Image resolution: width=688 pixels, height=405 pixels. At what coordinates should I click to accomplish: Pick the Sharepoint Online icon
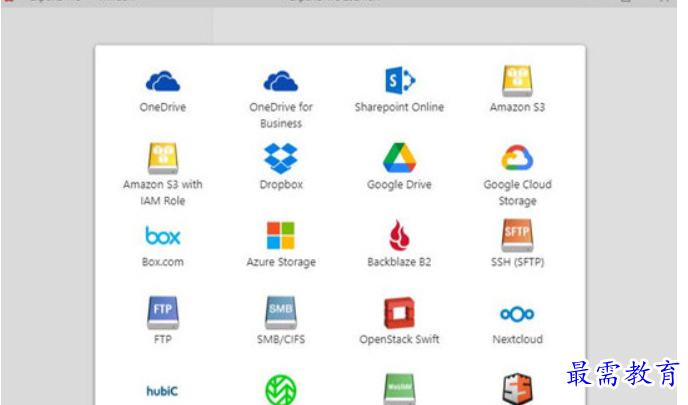coord(400,80)
